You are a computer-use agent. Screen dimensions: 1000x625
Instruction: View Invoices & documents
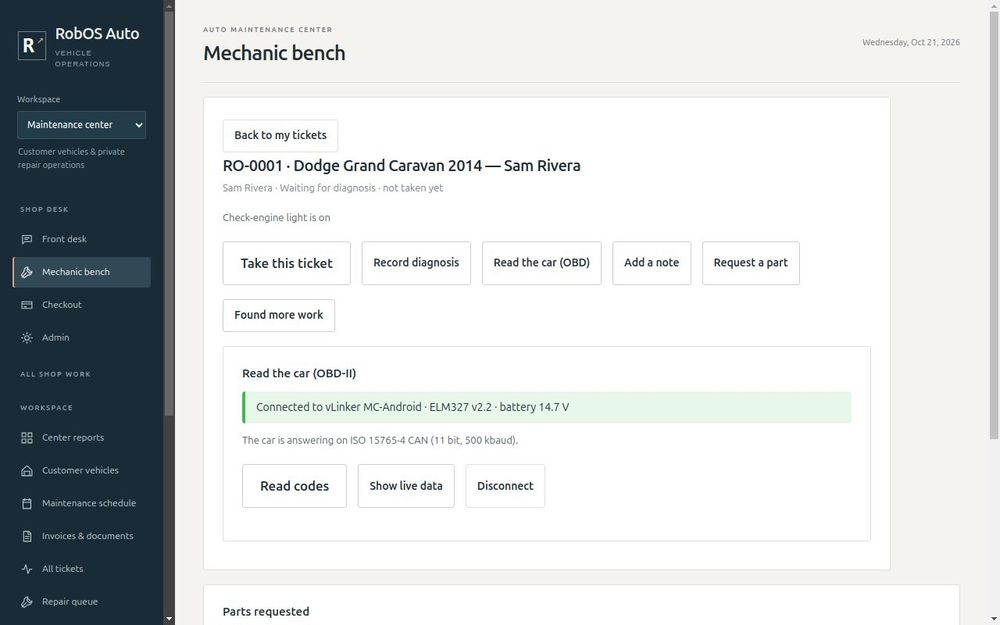click(82, 536)
